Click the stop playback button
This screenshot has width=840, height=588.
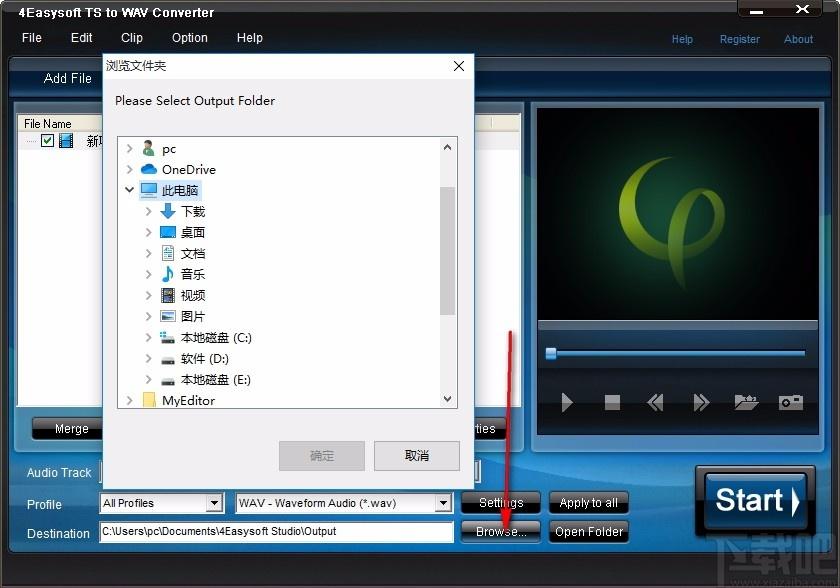coord(612,402)
